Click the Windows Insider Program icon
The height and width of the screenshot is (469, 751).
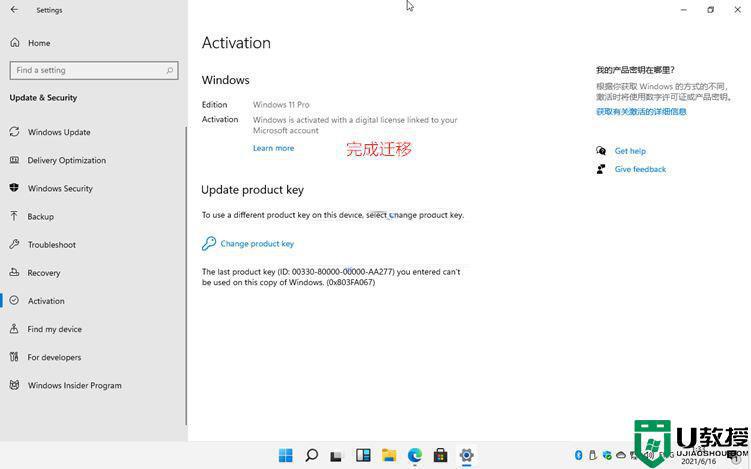pyautogui.click(x=14, y=385)
